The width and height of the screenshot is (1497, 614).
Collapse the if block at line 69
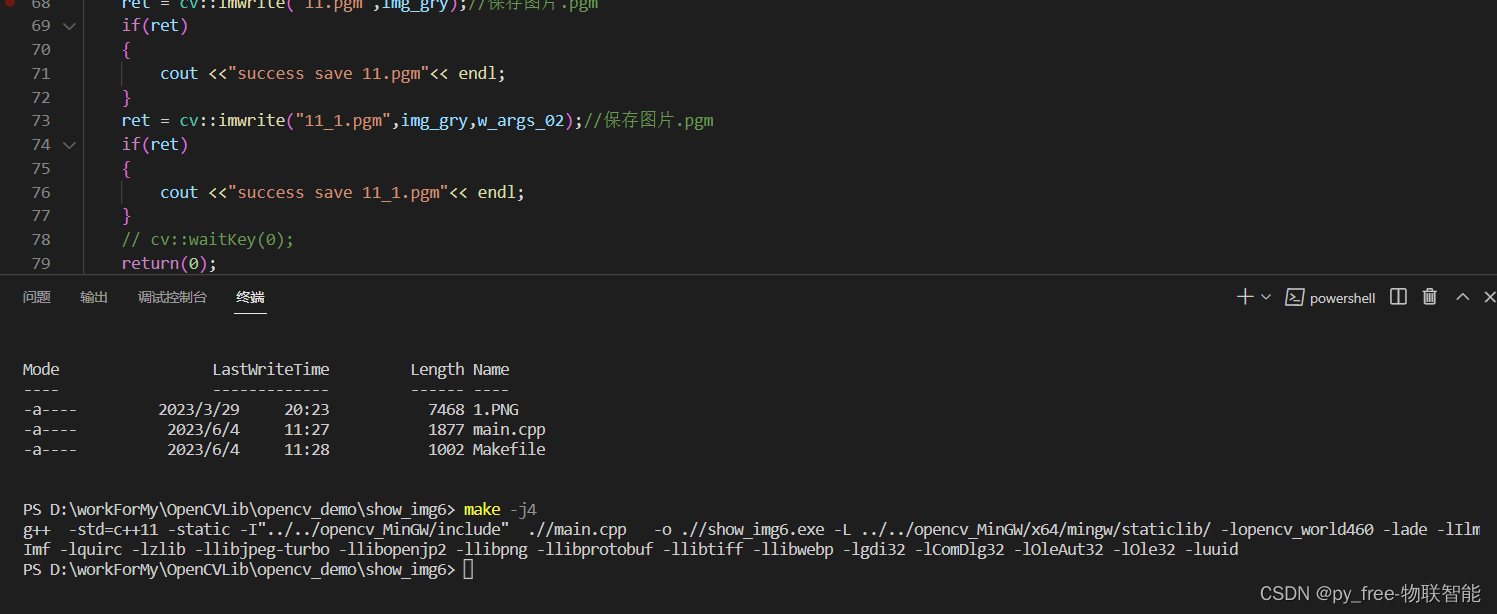(68, 25)
